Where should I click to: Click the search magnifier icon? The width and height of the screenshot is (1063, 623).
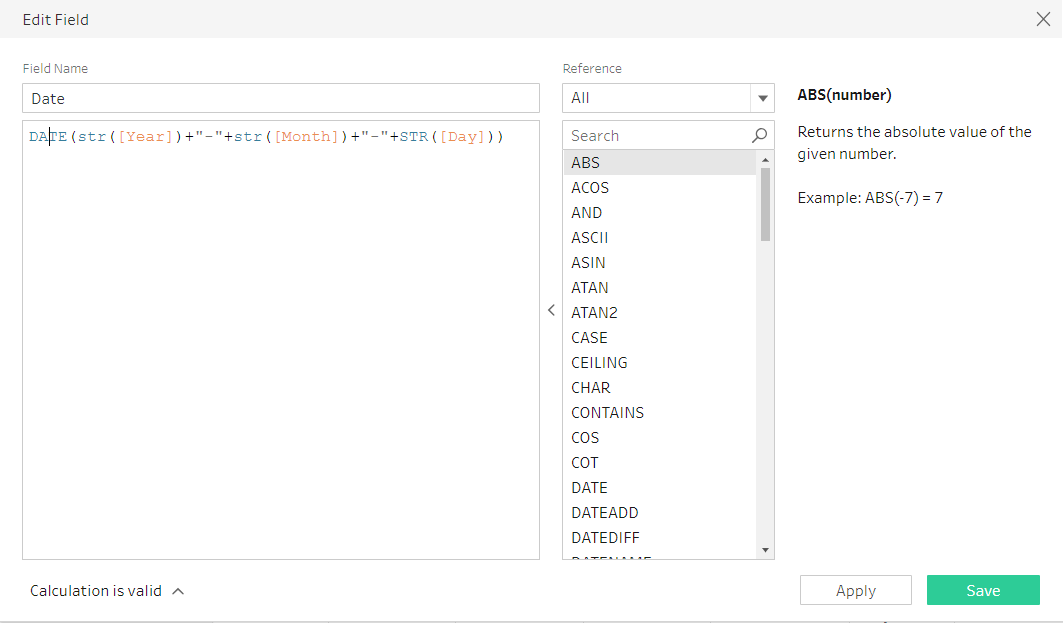coord(760,136)
